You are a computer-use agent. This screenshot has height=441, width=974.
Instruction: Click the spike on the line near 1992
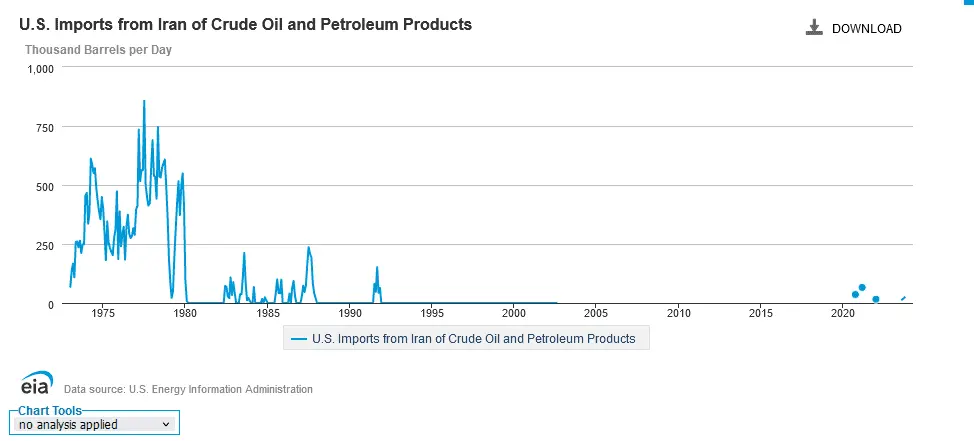click(377, 268)
